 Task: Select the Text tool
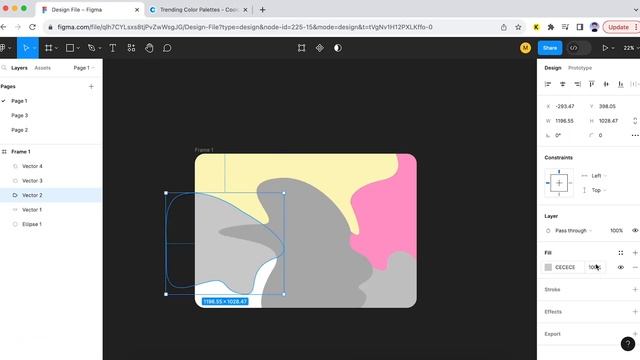click(x=113, y=48)
